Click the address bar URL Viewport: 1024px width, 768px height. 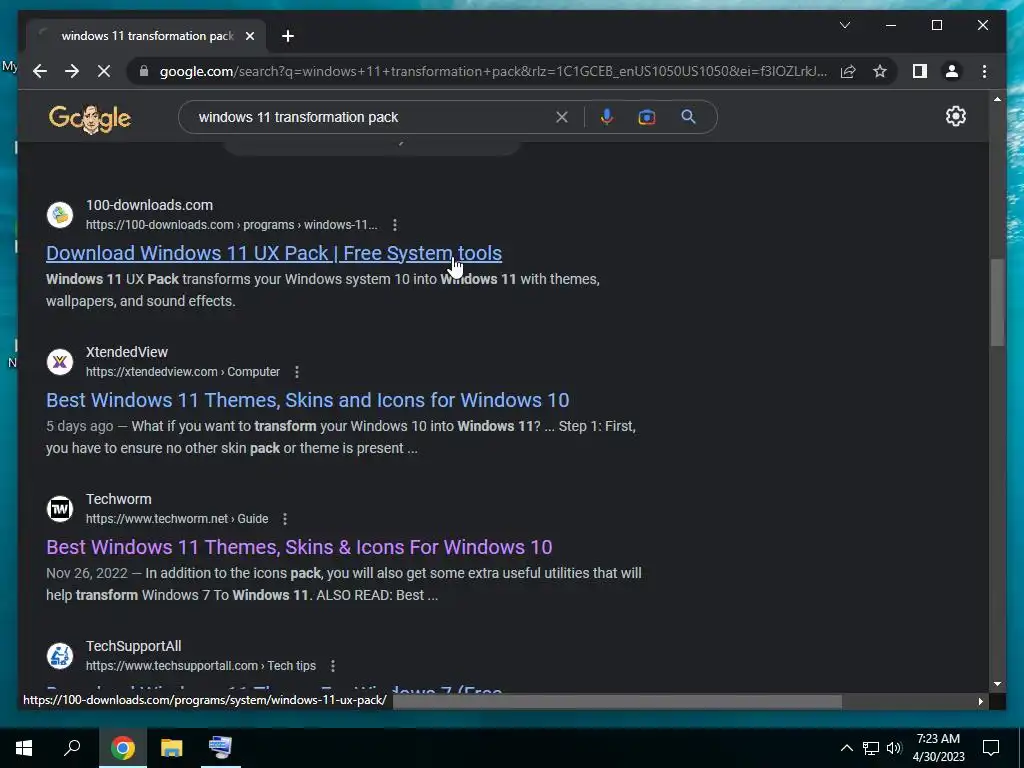[493, 71]
